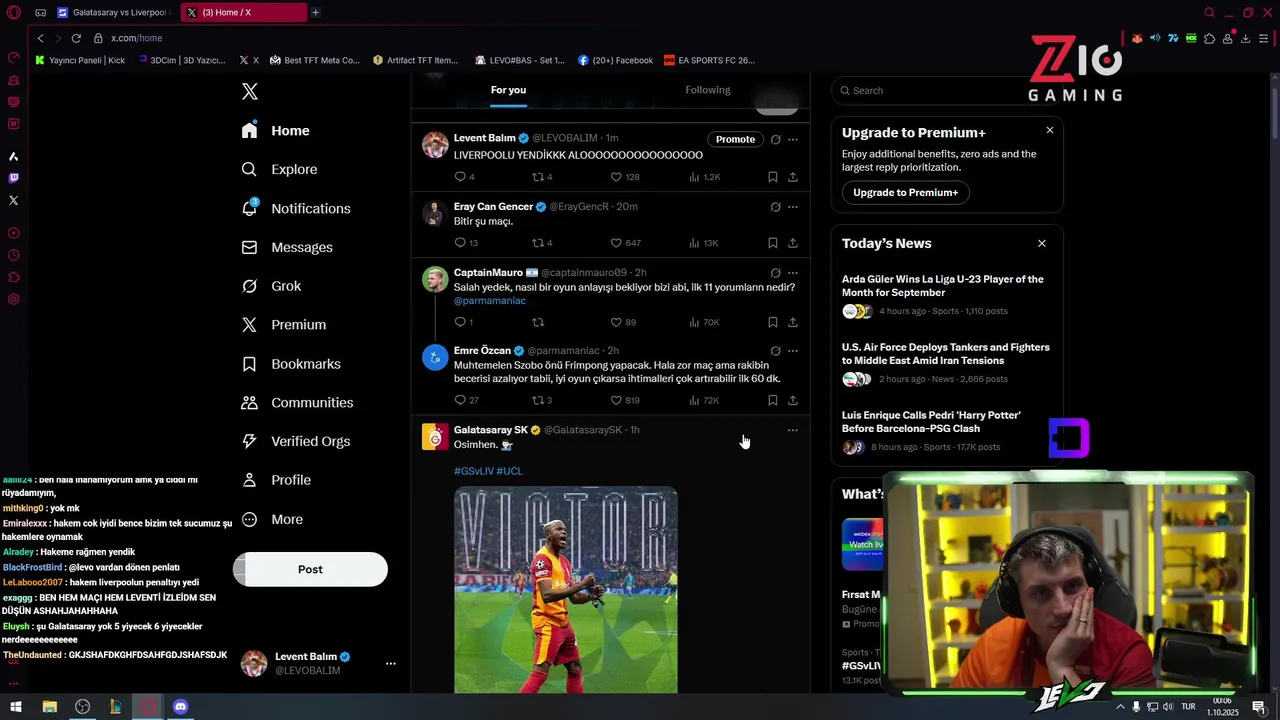
Task: Open the Facebook bookmark in bookmarks bar
Action: [615, 60]
